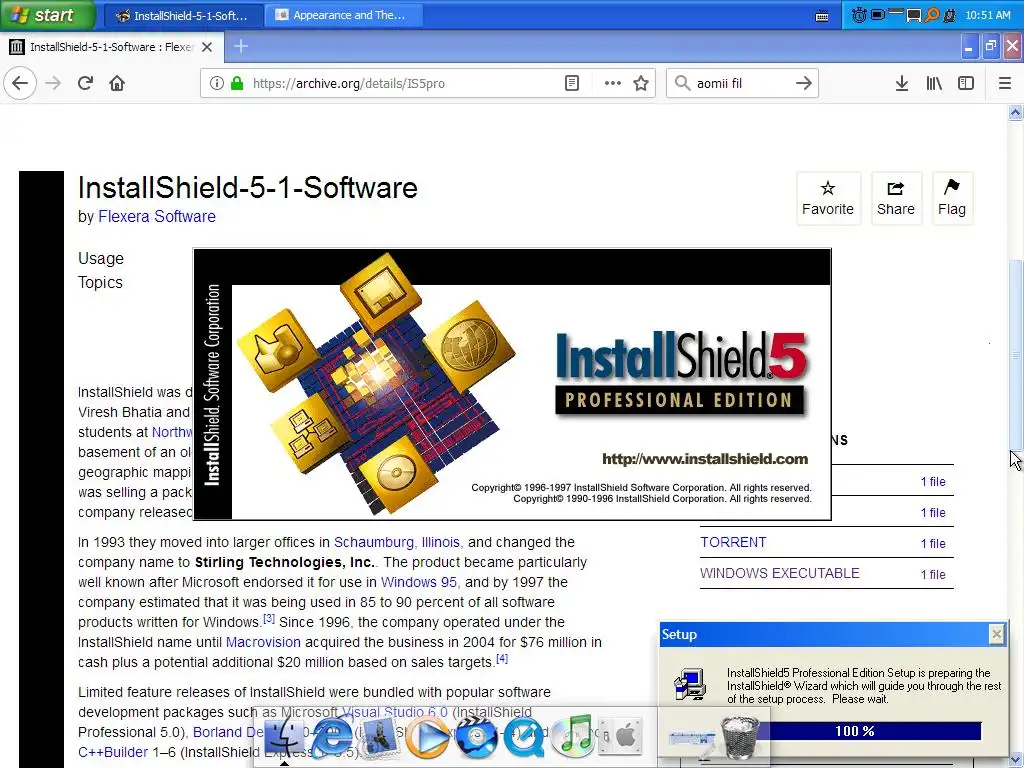This screenshot has width=1024, height=768.
Task: Go to the browser home page
Action: 117,83
